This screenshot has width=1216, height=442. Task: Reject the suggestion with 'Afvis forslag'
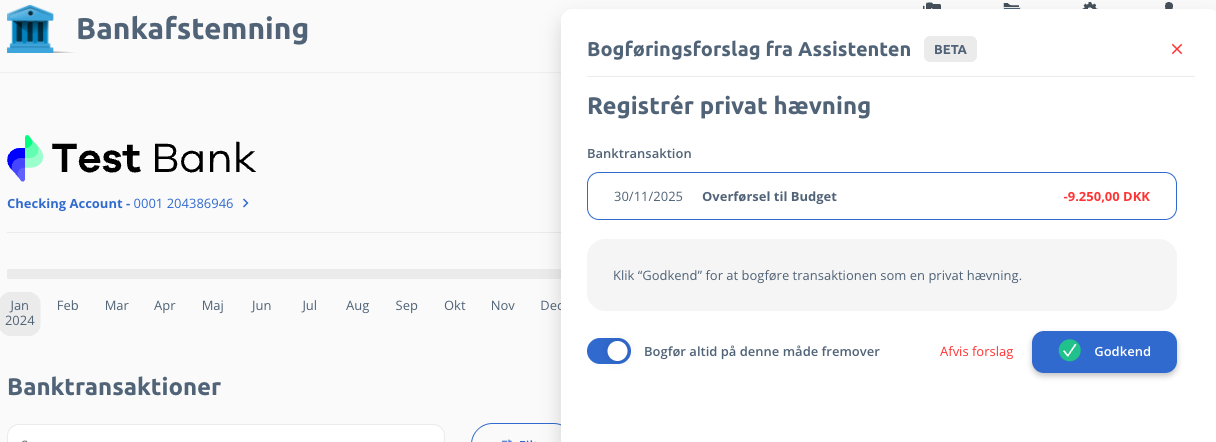(976, 351)
